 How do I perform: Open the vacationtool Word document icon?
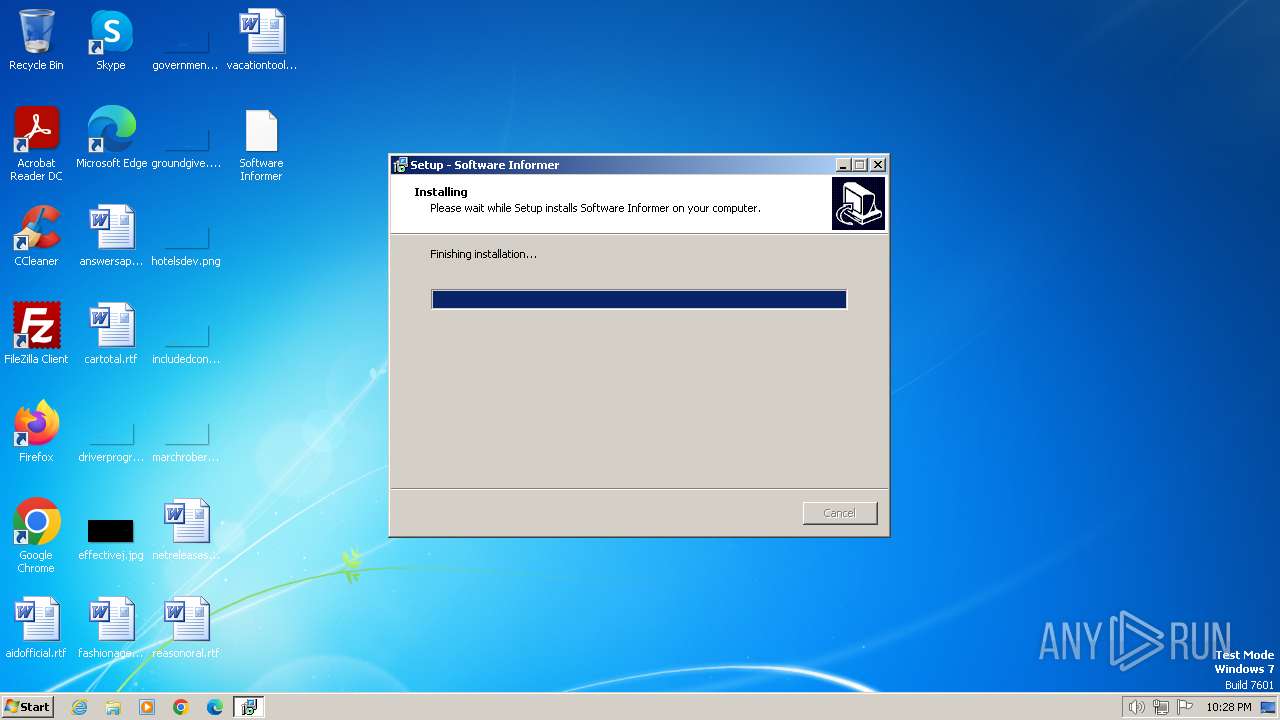[261, 40]
